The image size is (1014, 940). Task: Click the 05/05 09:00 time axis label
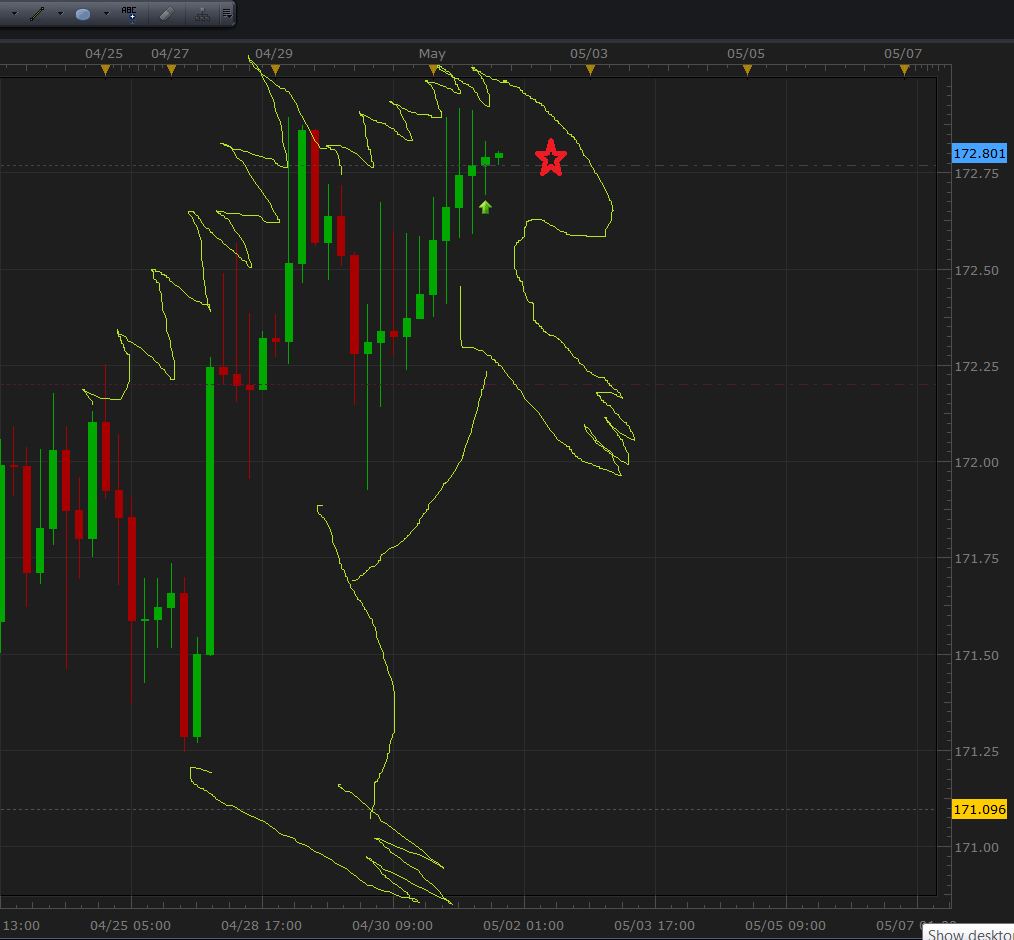point(785,926)
